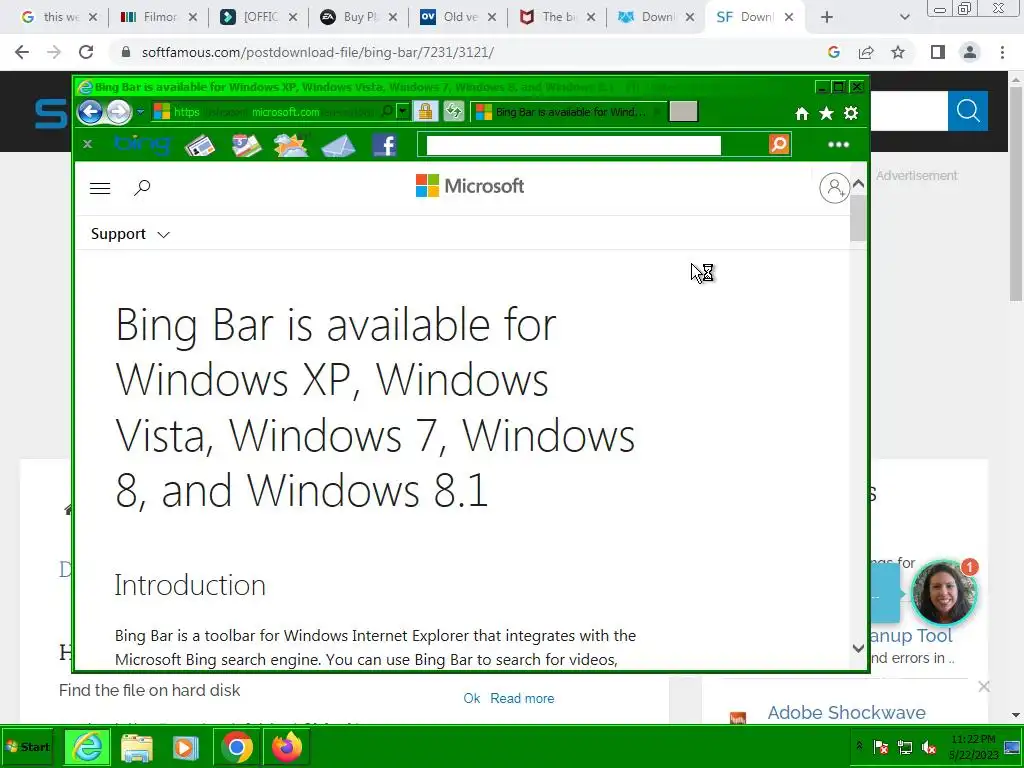Image resolution: width=1024 pixels, height=768 pixels.
Task: Bookmark this page with Chrome star
Action: coord(898,52)
